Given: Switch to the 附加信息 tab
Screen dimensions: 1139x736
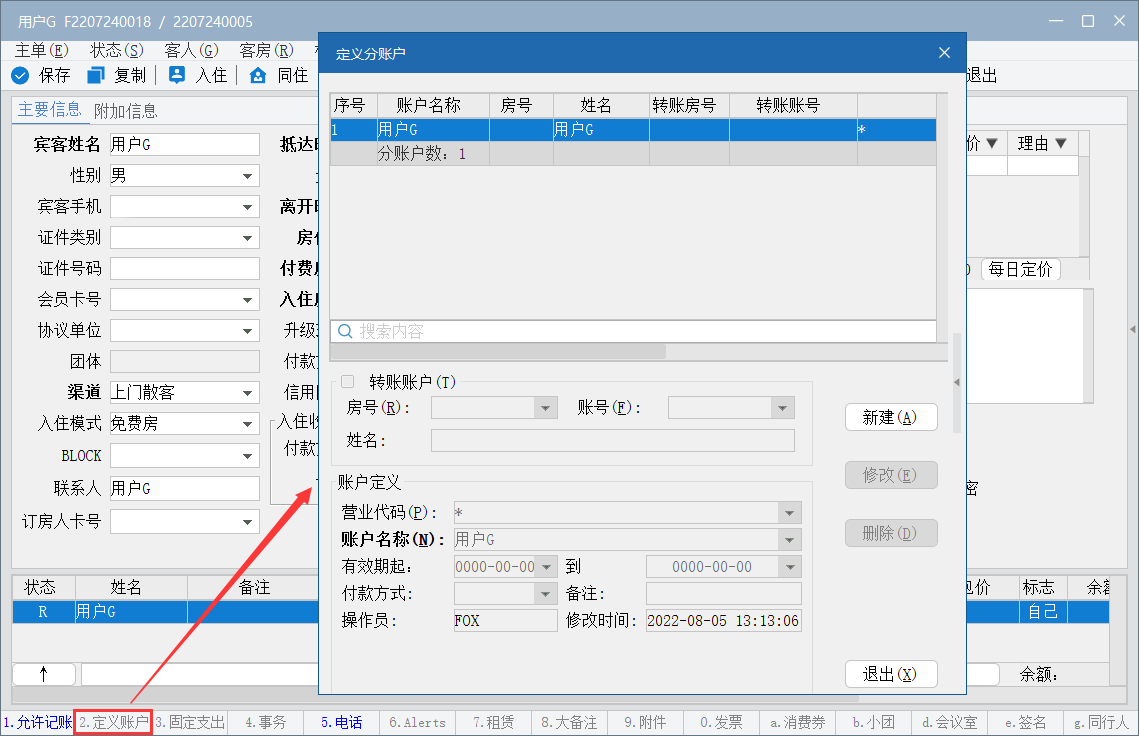Looking at the screenshot, I should [125, 110].
